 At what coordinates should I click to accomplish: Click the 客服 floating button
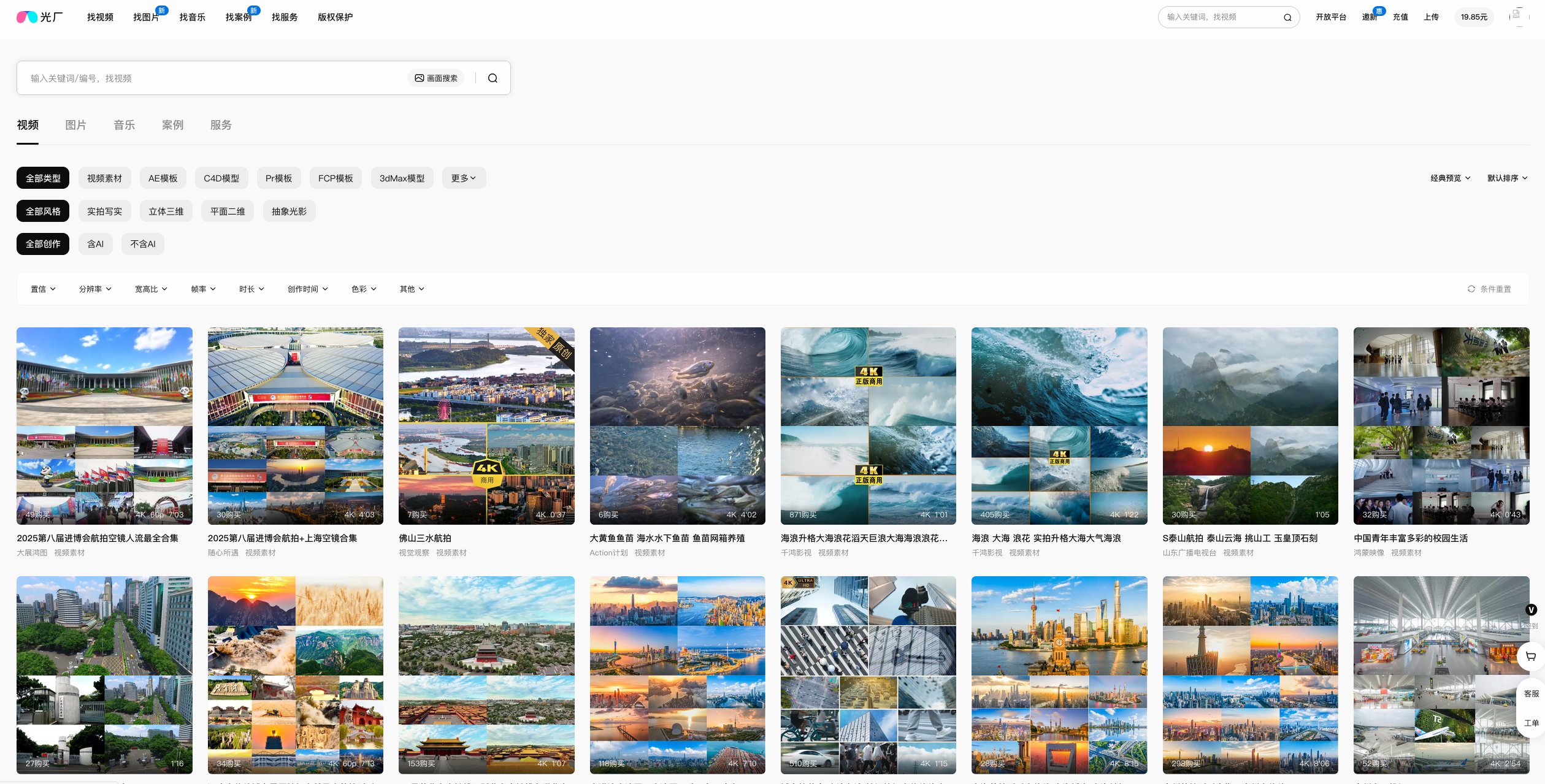pos(1532,693)
